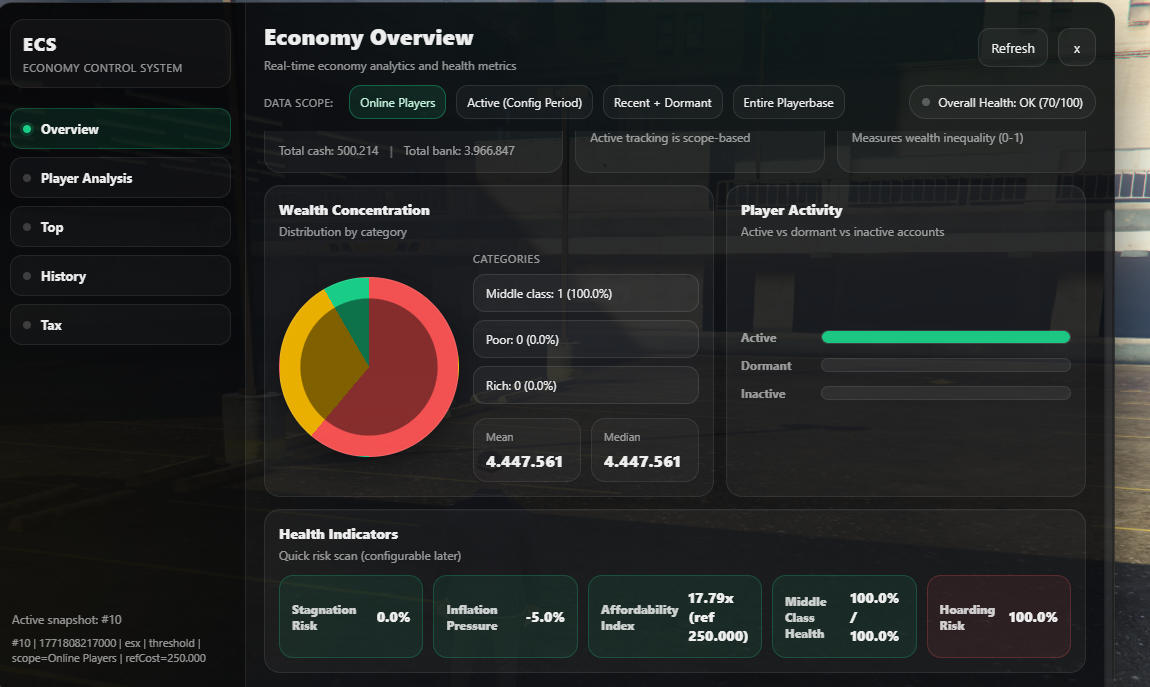Click the Rich: 0 (0.0%) category
The height and width of the screenshot is (687, 1150).
(585, 385)
